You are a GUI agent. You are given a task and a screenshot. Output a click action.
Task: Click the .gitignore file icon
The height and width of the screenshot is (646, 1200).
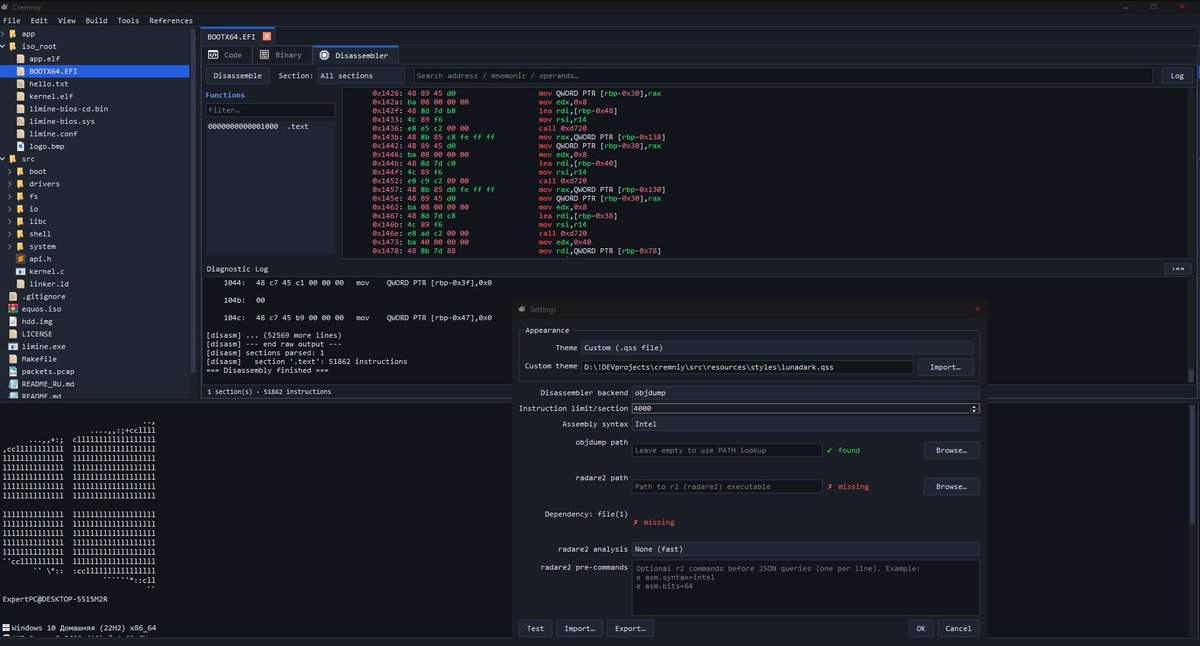(x=12, y=296)
